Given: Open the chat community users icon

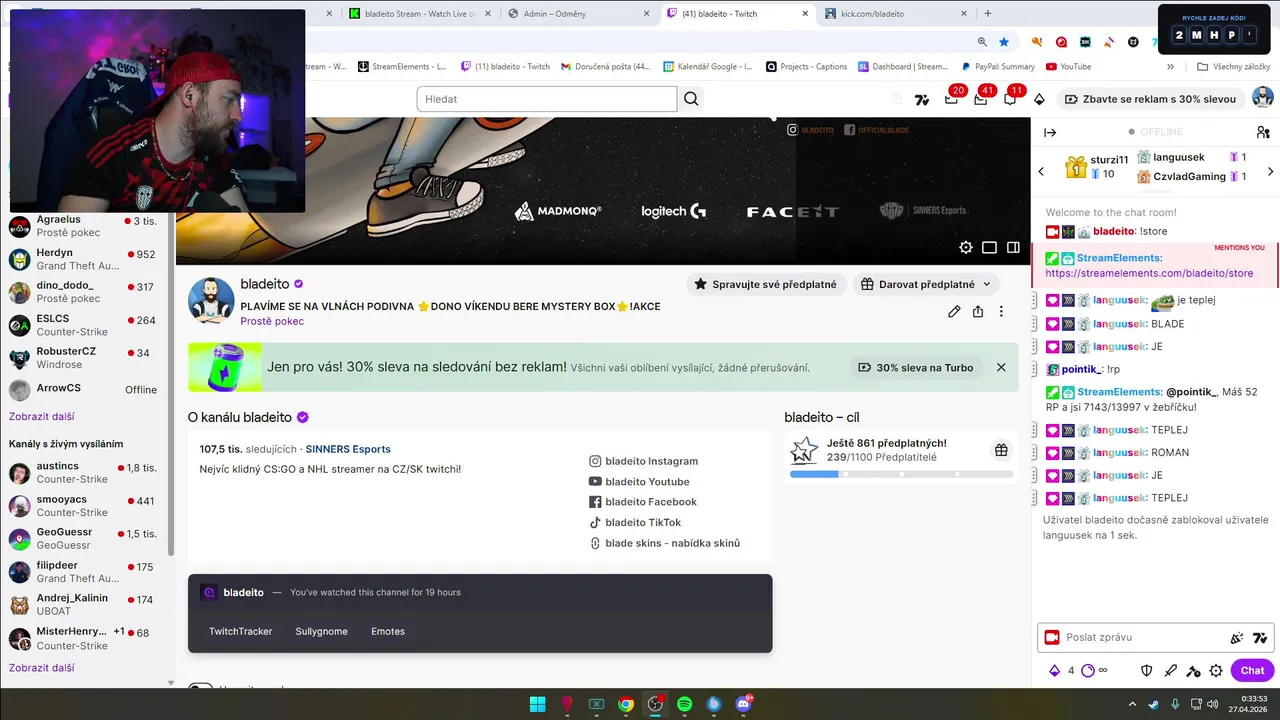Looking at the screenshot, I should pyautogui.click(x=1263, y=132).
